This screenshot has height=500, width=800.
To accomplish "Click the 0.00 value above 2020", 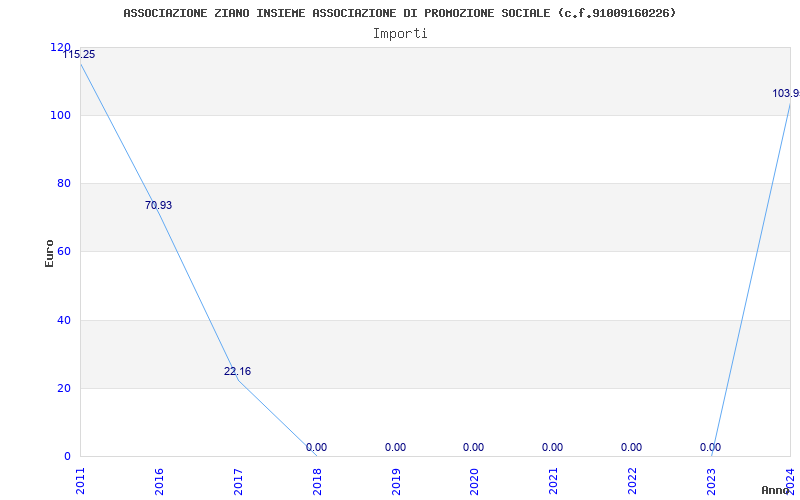I will point(473,447).
